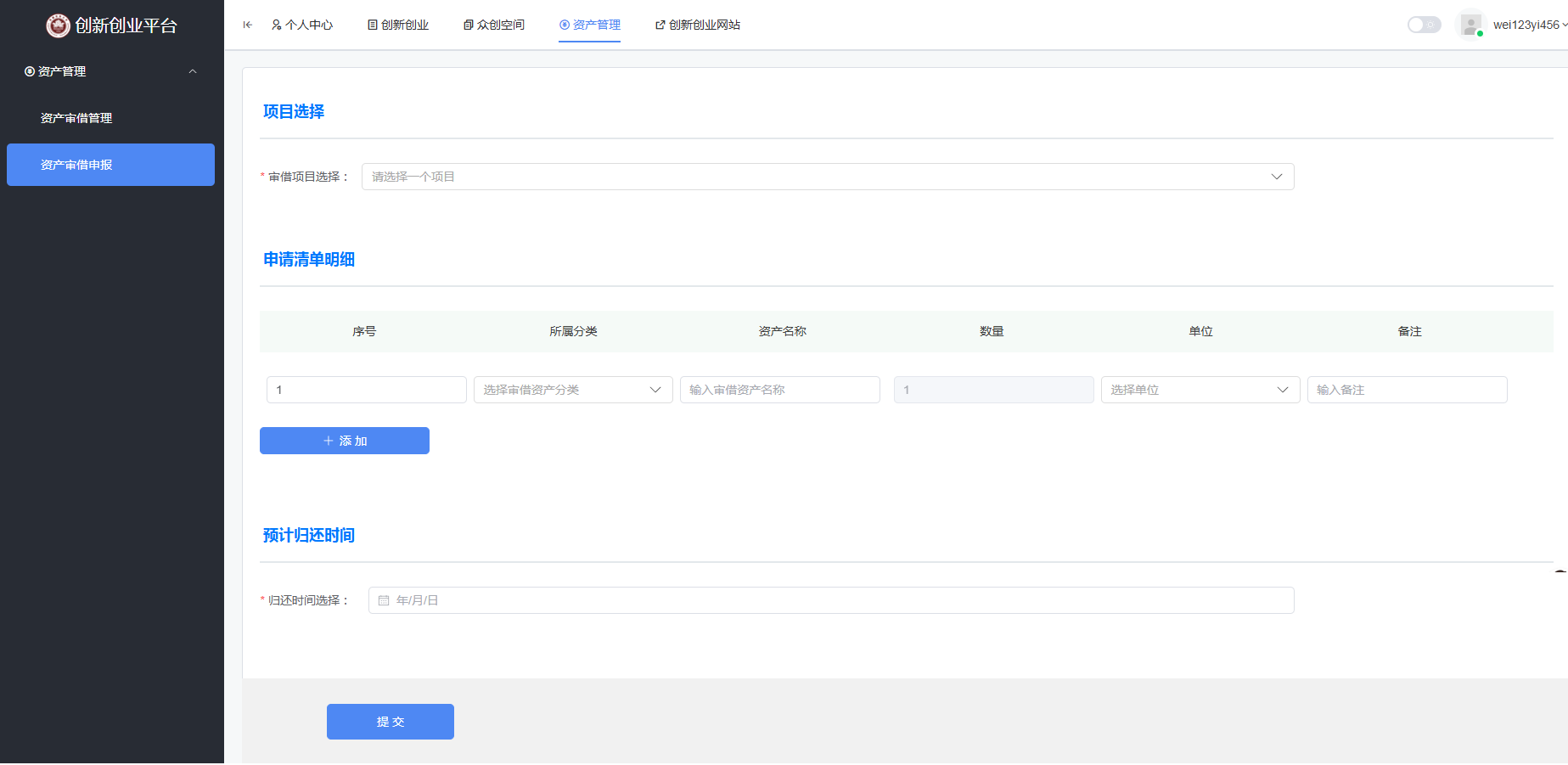This screenshot has width=1568, height=765.
Task: Click the sidebar collapse icon in top bar
Action: (248, 25)
